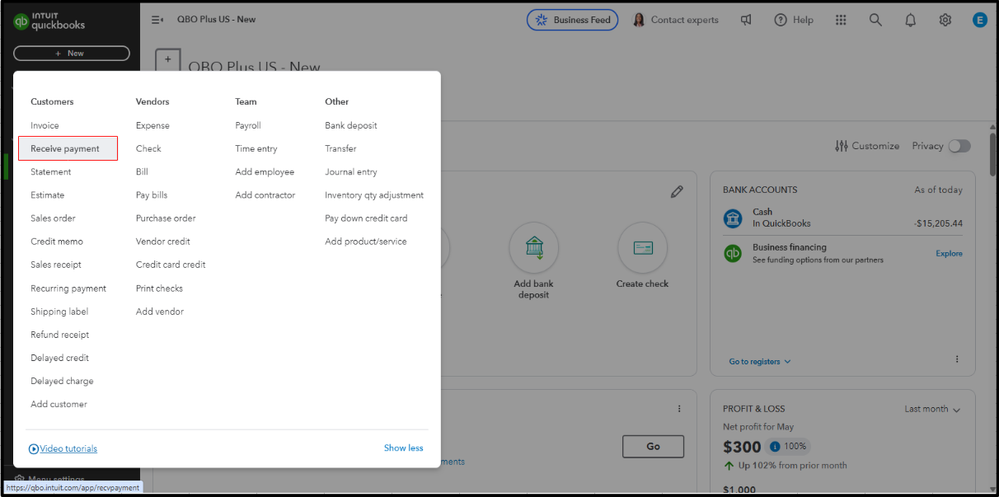Screen dimensions: 999x497
Task: Open the user profile avatar E
Action: tap(979, 20)
